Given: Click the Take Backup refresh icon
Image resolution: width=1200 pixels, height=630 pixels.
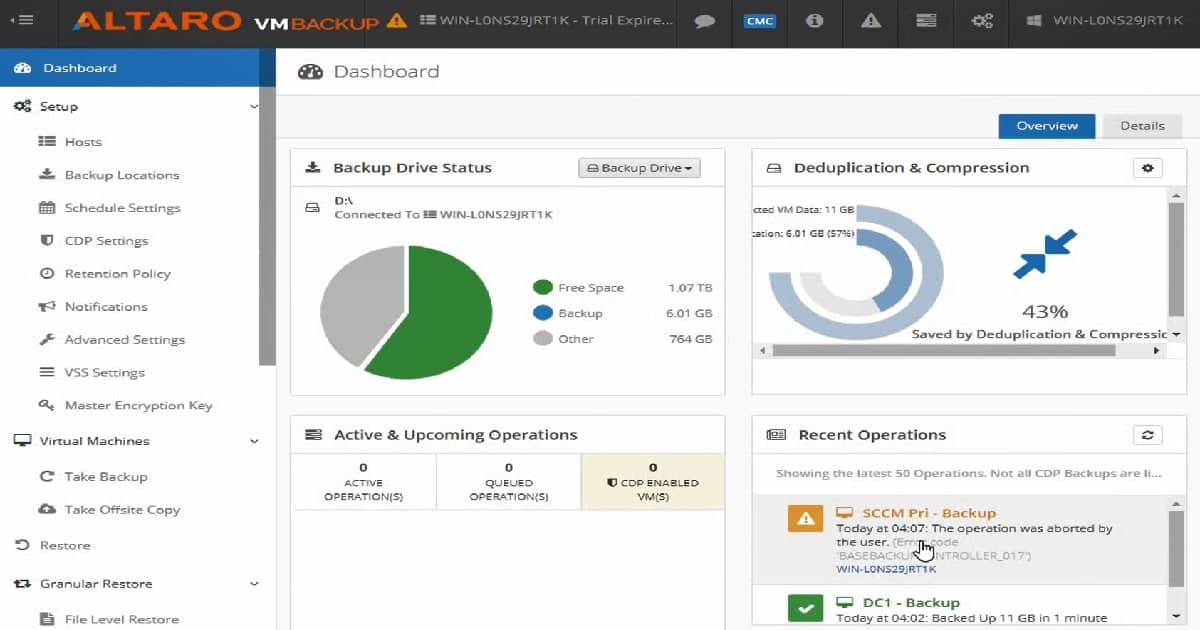Looking at the screenshot, I should [47, 477].
